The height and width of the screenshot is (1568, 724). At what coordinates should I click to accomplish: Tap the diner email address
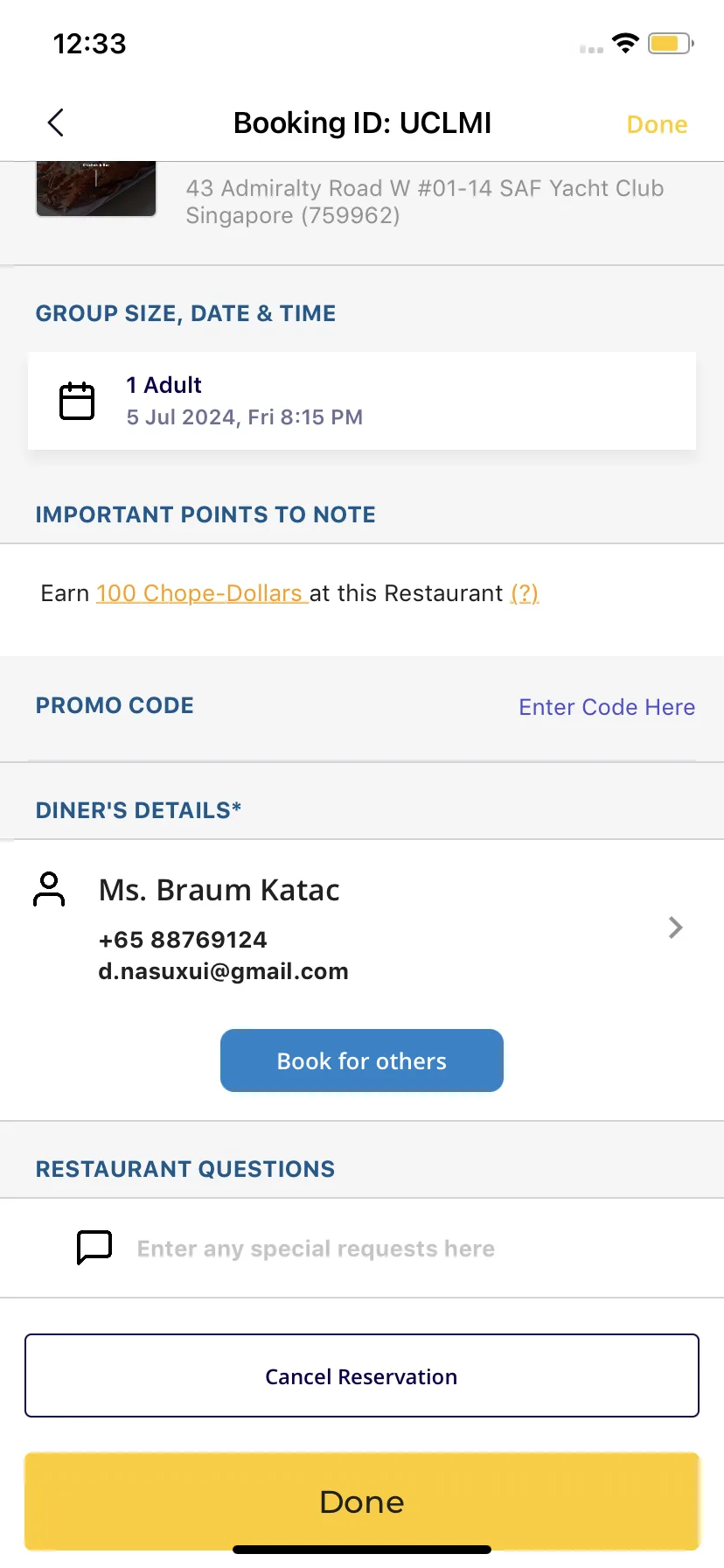[x=223, y=971]
